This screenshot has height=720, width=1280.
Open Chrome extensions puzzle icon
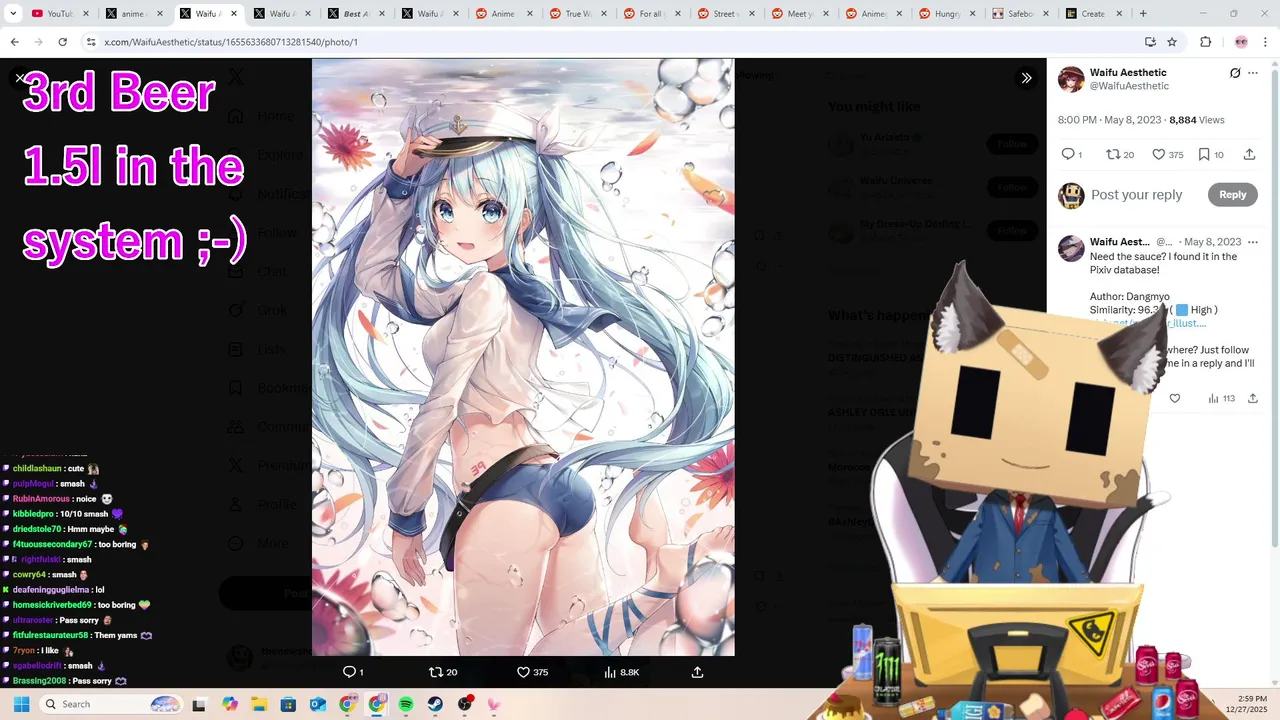(1205, 42)
